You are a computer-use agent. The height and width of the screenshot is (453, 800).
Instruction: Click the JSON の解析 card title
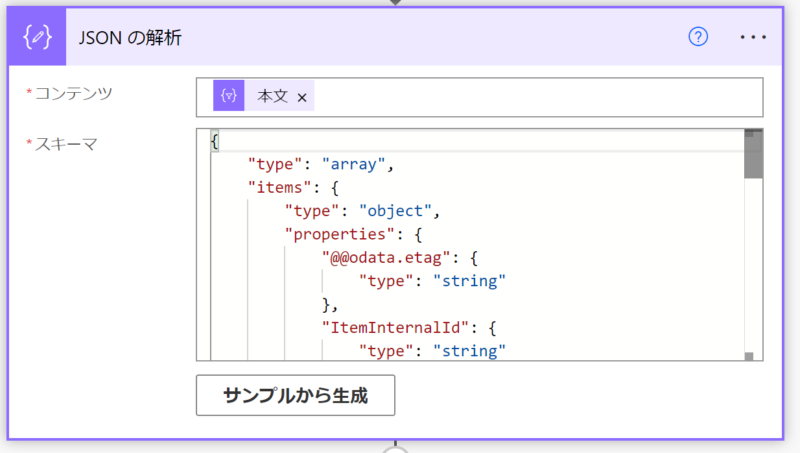pos(130,37)
